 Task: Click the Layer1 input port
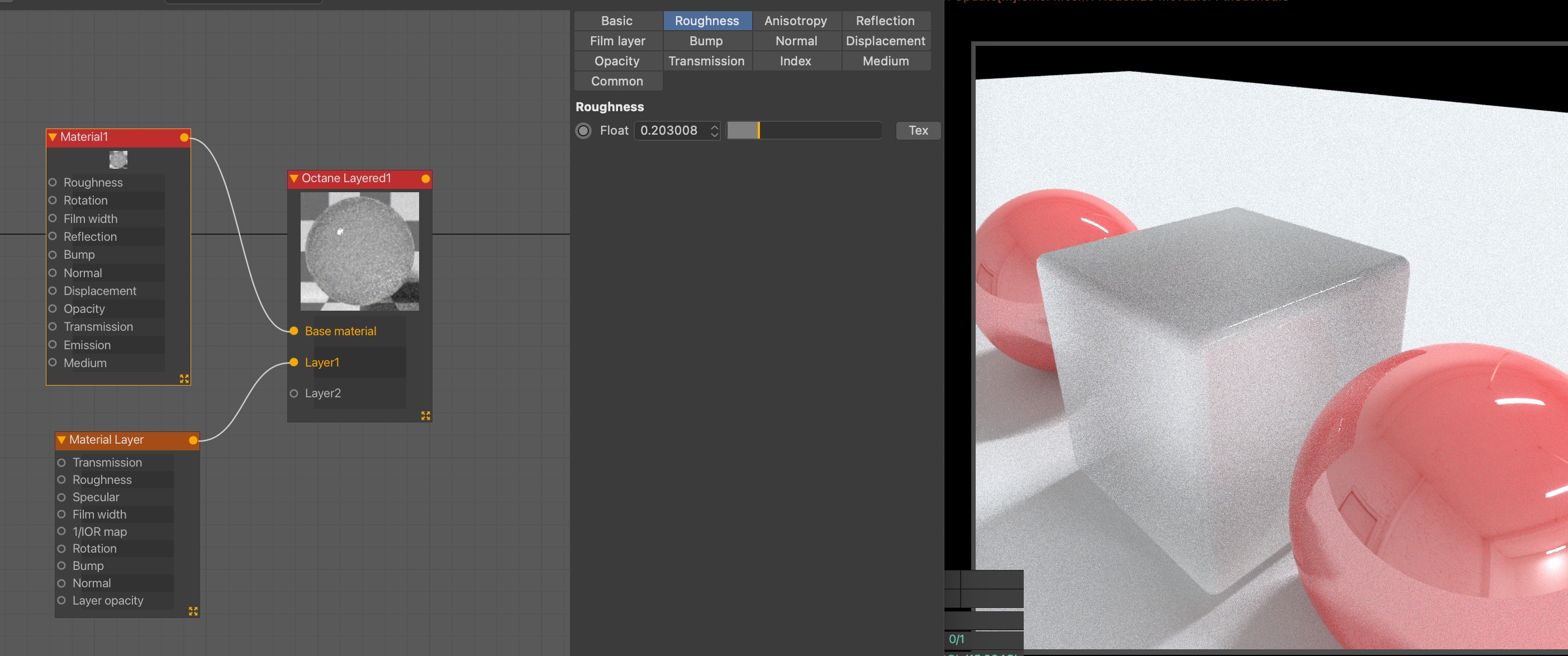pyautogui.click(x=294, y=362)
